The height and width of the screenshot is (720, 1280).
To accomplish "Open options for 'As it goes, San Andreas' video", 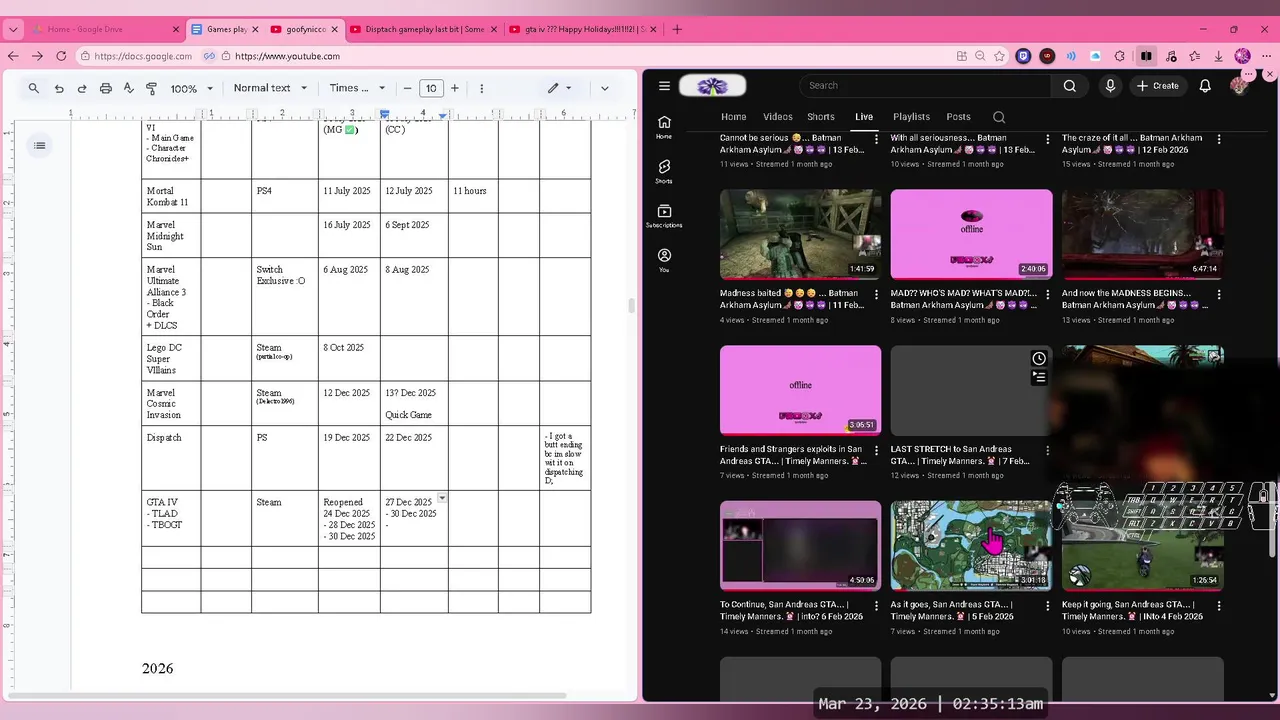I will click(1048, 606).
